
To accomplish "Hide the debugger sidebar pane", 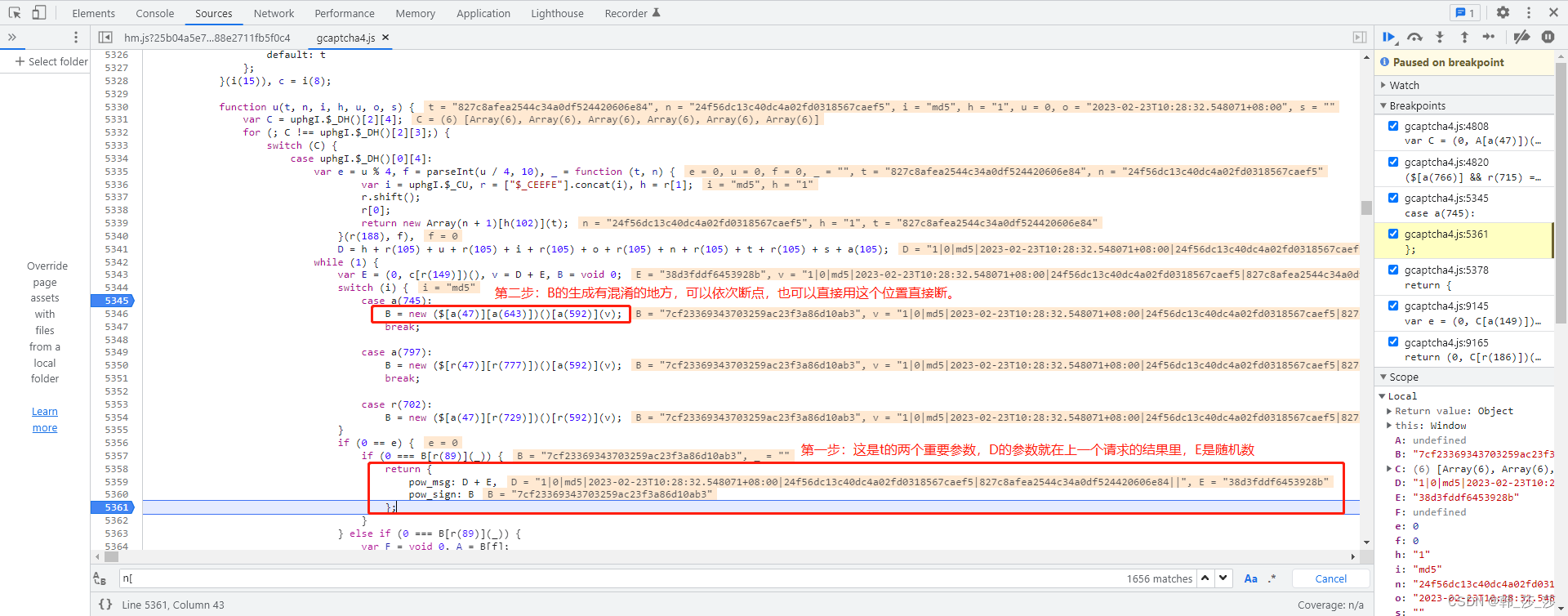I will click(x=1359, y=37).
